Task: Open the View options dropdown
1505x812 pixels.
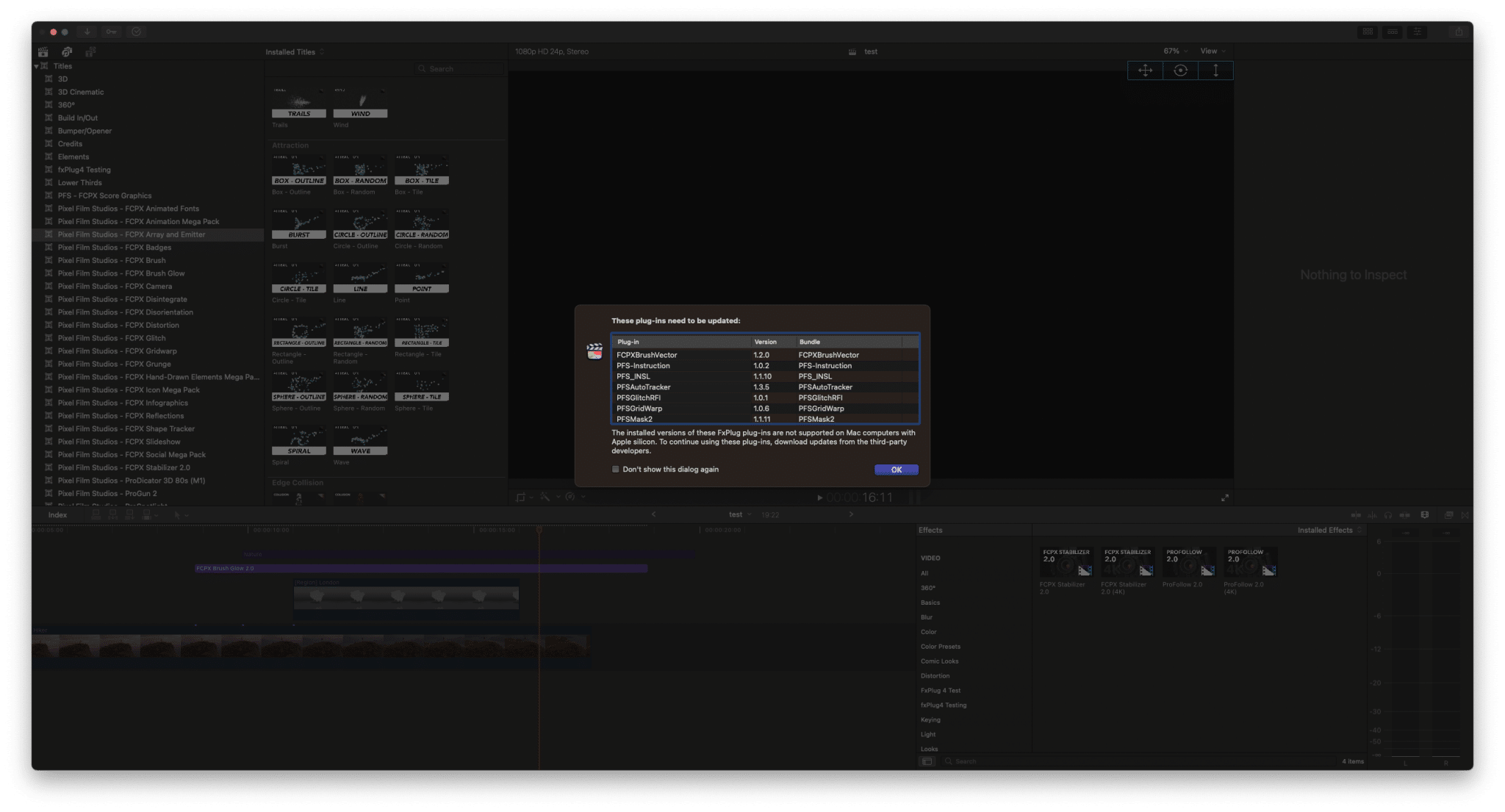Action: point(1213,51)
